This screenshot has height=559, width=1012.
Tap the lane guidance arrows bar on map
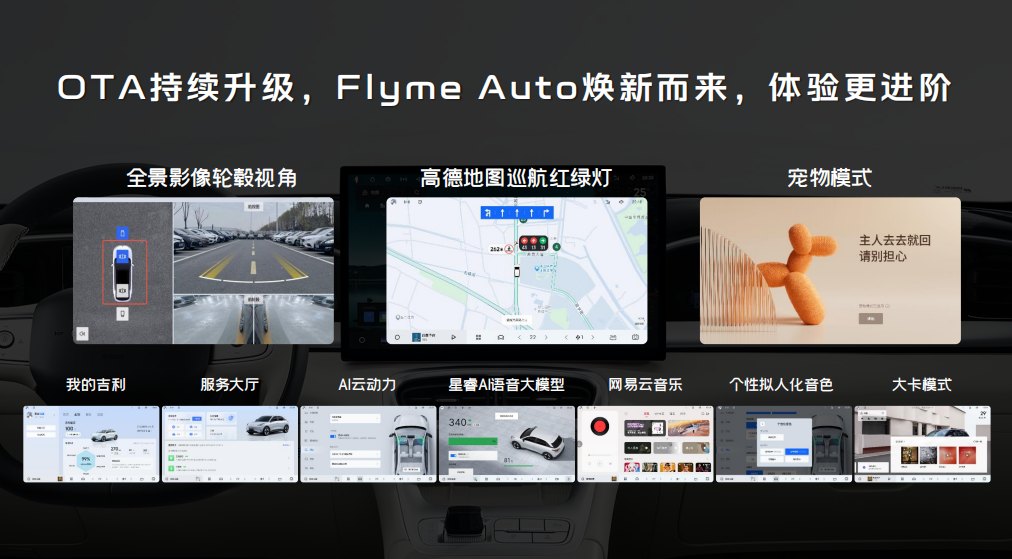(x=517, y=212)
